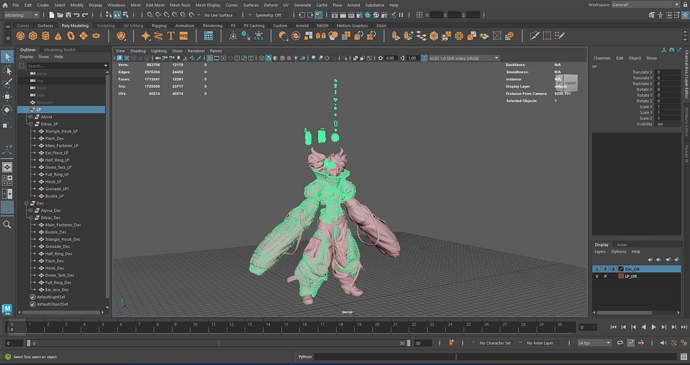Toggle the Channel Box panel icon
This screenshot has height=365, width=690.
pyautogui.click(x=686, y=15)
